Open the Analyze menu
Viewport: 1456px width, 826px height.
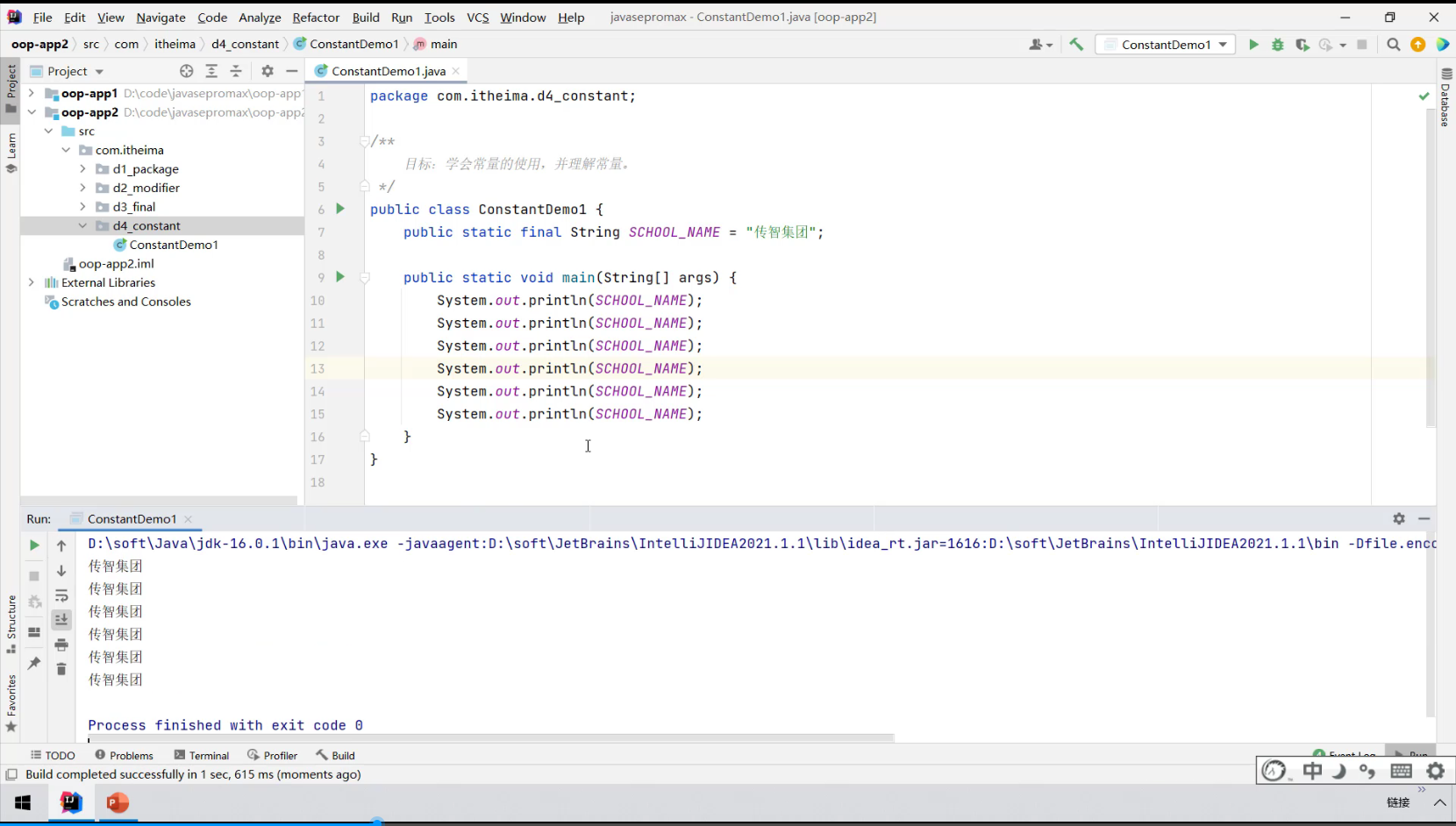click(x=260, y=18)
